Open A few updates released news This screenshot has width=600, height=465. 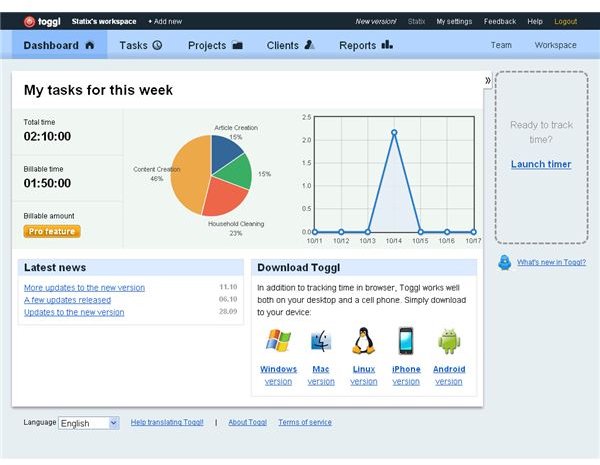[67, 300]
